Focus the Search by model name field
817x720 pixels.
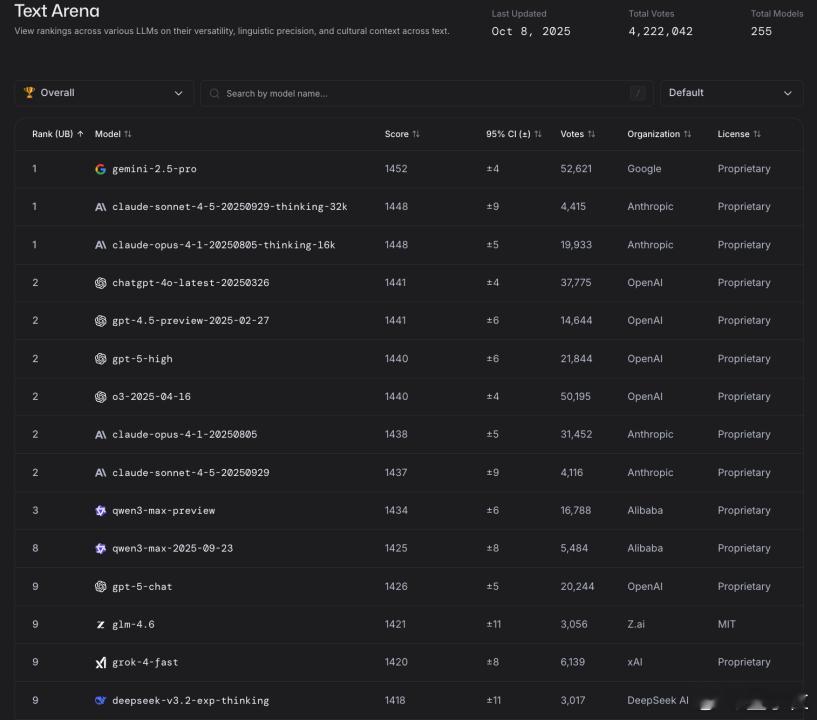(420, 94)
